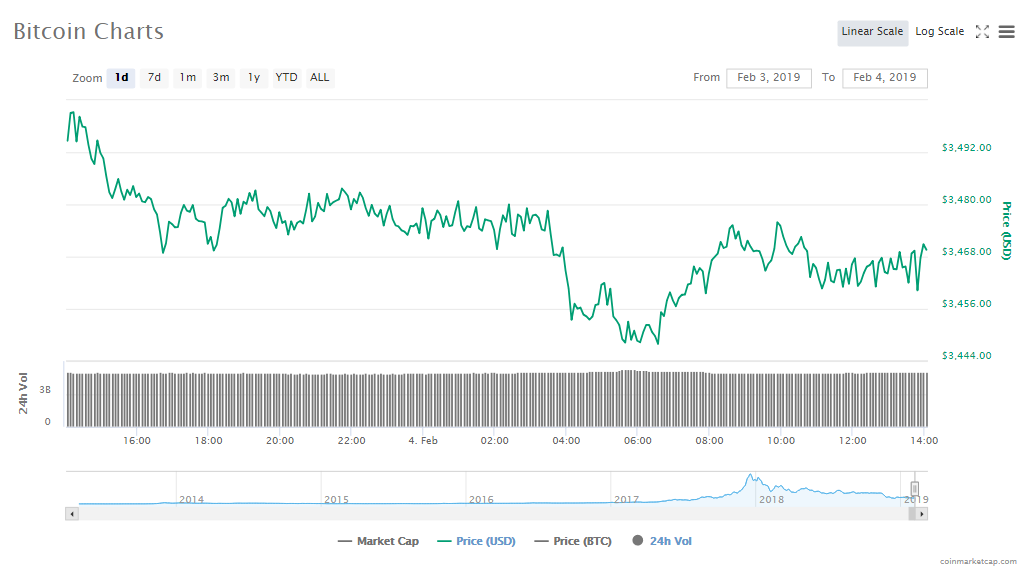Select the 1d zoom option

pos(121,77)
